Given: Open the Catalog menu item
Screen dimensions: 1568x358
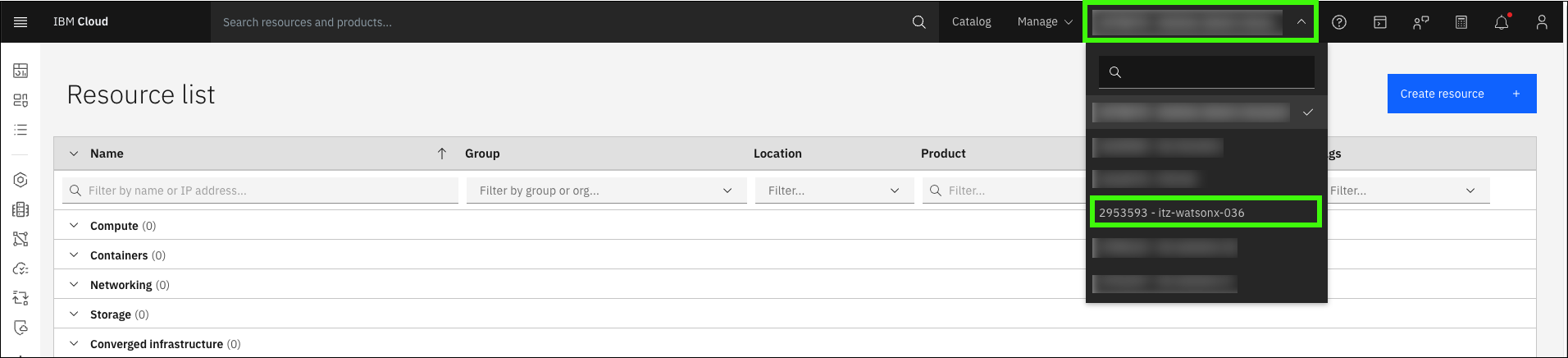Looking at the screenshot, I should point(971,22).
